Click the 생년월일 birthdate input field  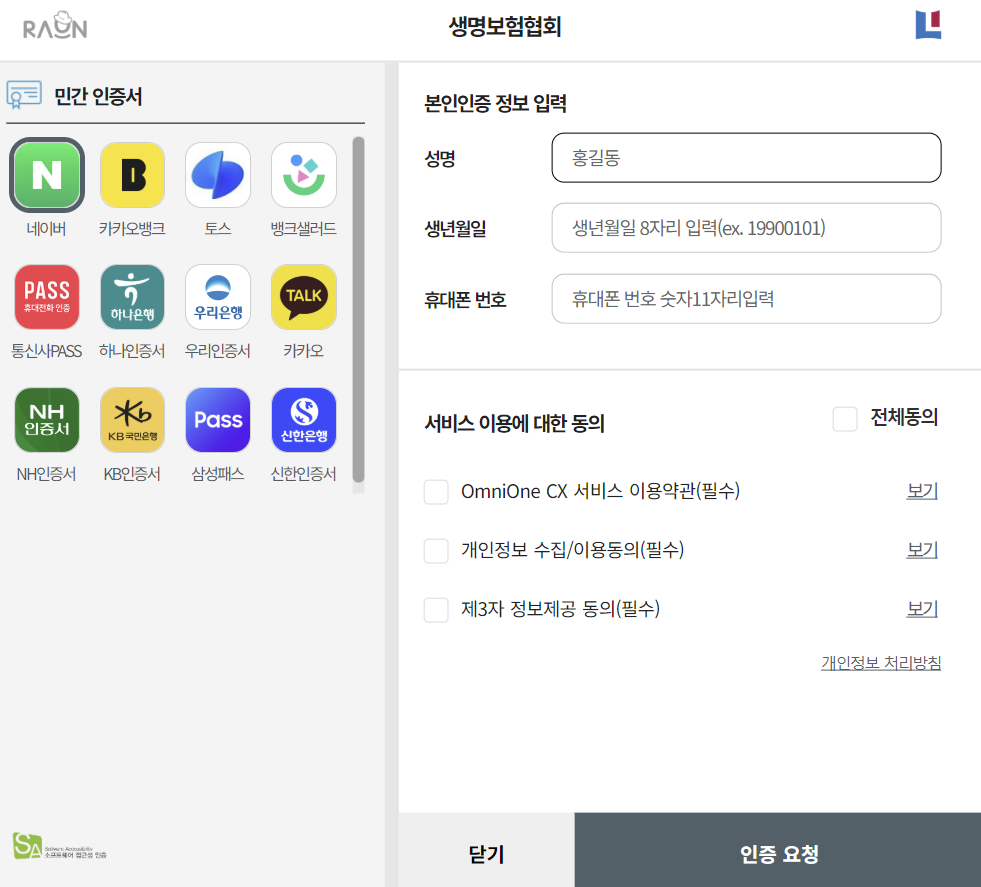click(x=746, y=228)
